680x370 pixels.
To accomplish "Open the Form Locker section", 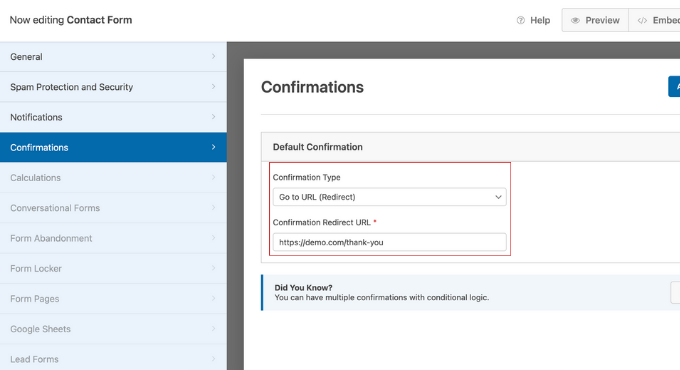I will (113, 268).
